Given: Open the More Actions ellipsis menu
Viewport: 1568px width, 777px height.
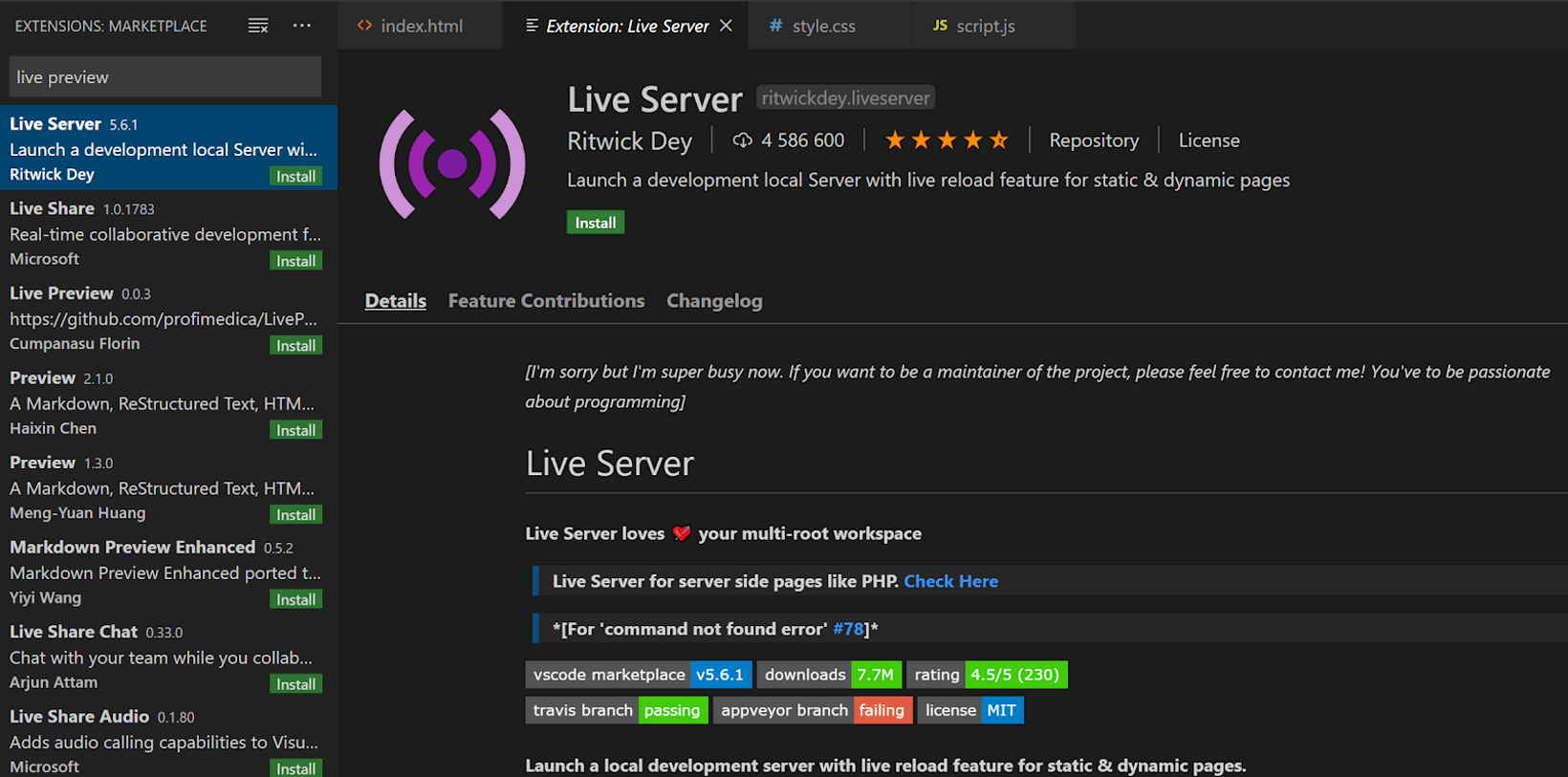Looking at the screenshot, I should [x=302, y=26].
